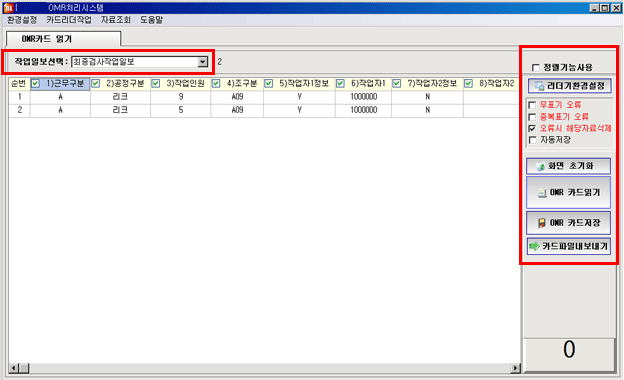Minimize the OMR처리시스템 window
The height and width of the screenshot is (380, 624).
[x=594, y=8]
